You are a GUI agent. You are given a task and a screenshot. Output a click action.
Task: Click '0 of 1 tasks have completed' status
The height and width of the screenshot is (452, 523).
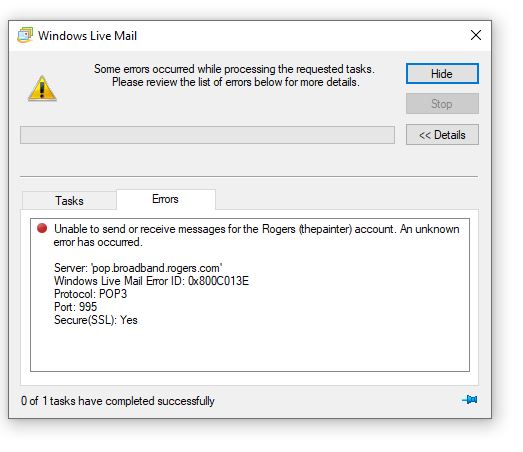point(118,401)
